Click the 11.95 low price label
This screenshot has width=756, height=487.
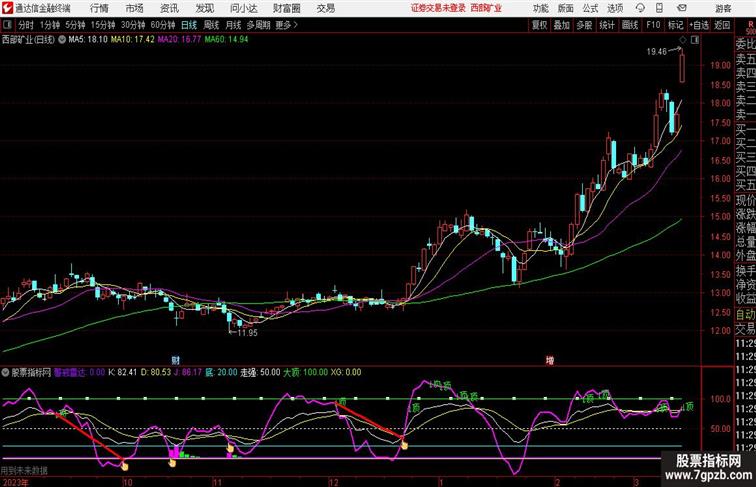(x=248, y=333)
